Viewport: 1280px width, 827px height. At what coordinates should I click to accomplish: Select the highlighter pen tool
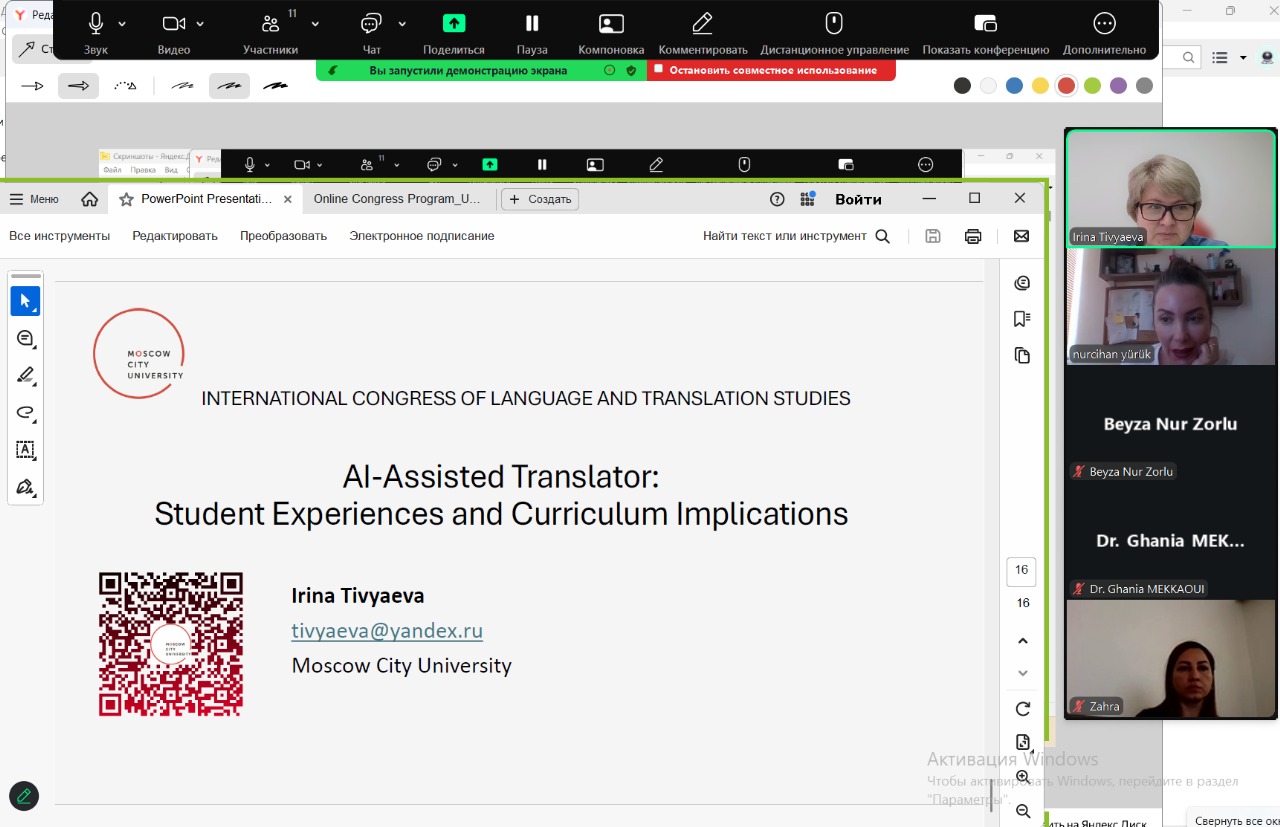click(26, 376)
